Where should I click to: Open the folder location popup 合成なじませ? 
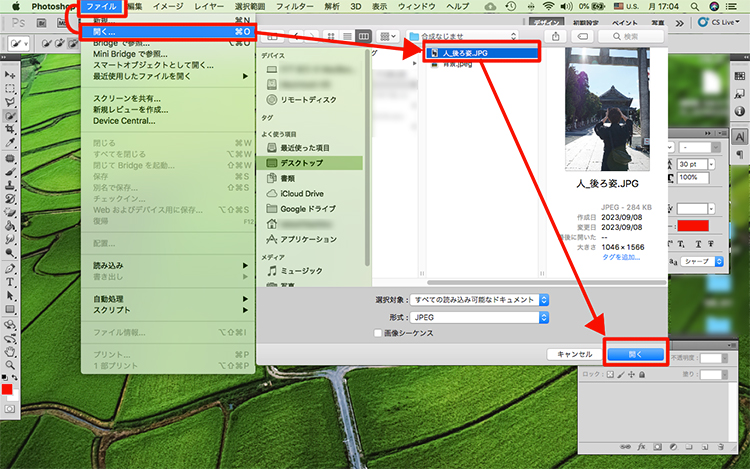[x=463, y=36]
